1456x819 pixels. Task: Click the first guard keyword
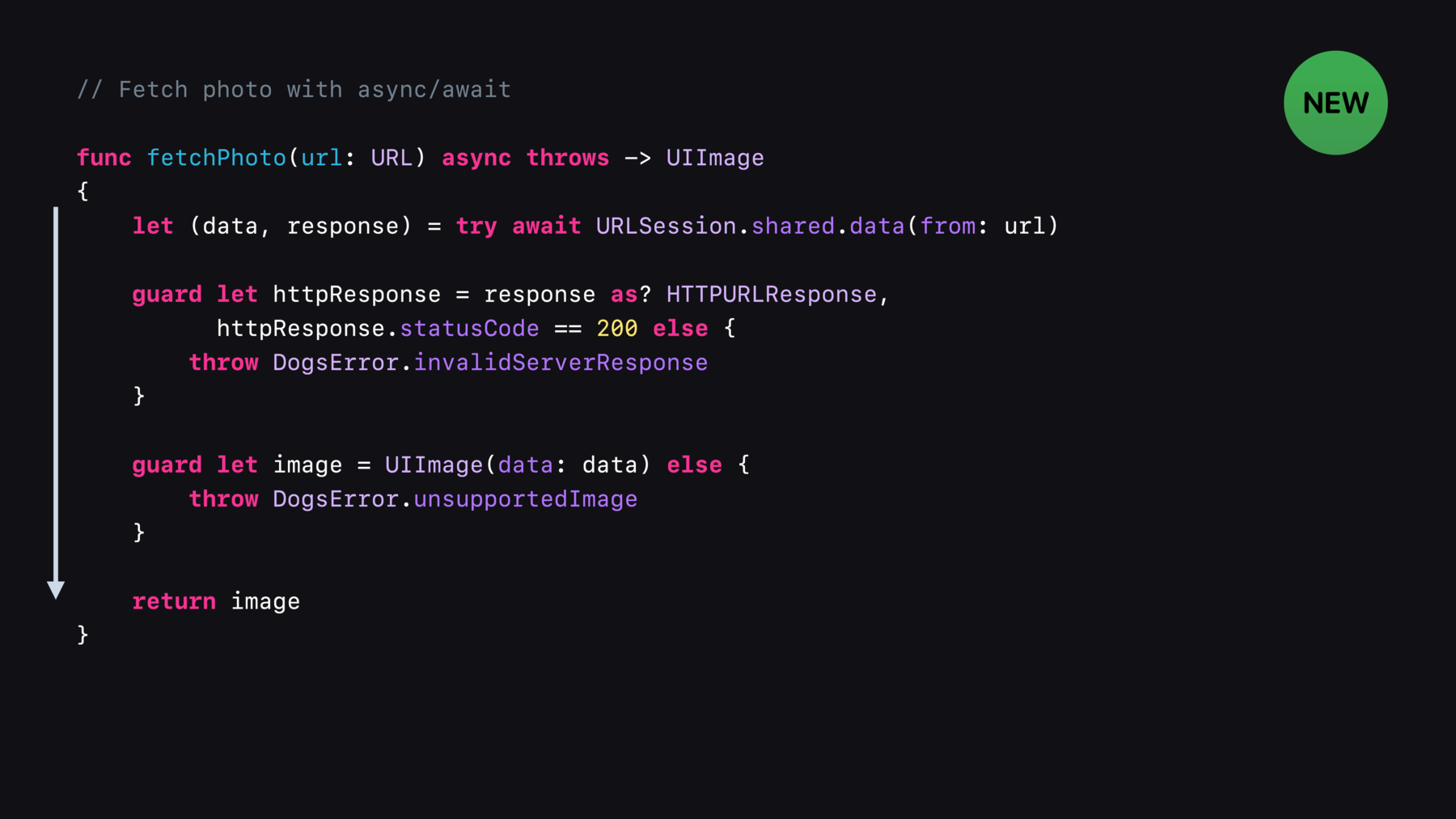(x=167, y=295)
